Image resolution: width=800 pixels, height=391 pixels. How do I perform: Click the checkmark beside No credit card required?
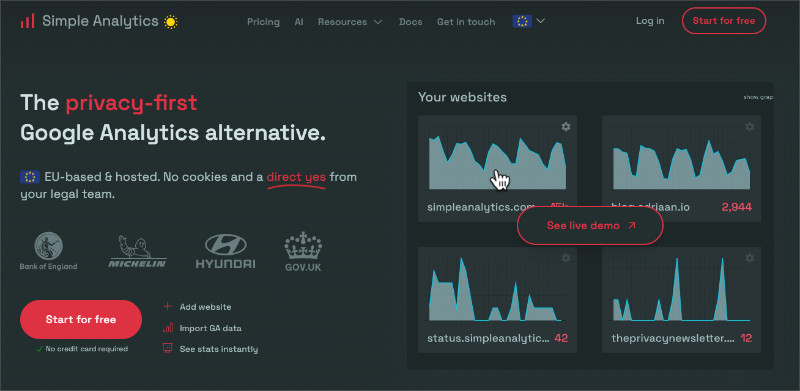pos(39,349)
